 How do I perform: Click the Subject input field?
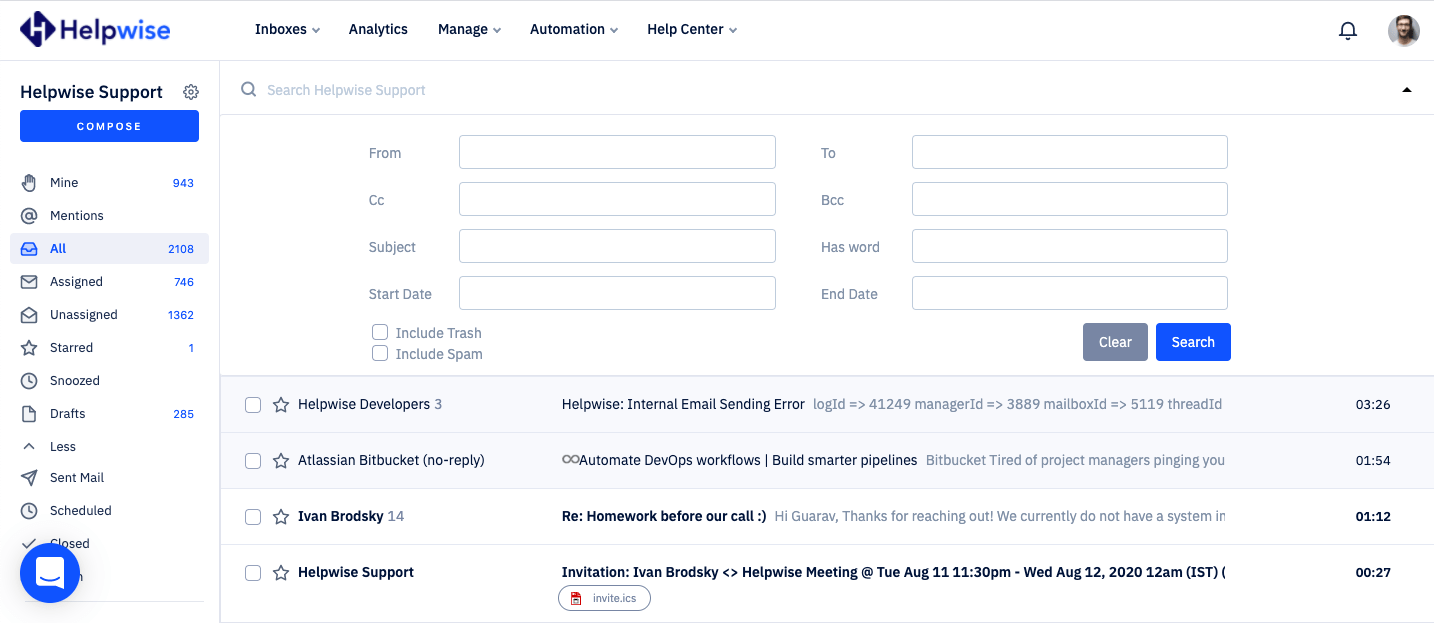coord(617,246)
